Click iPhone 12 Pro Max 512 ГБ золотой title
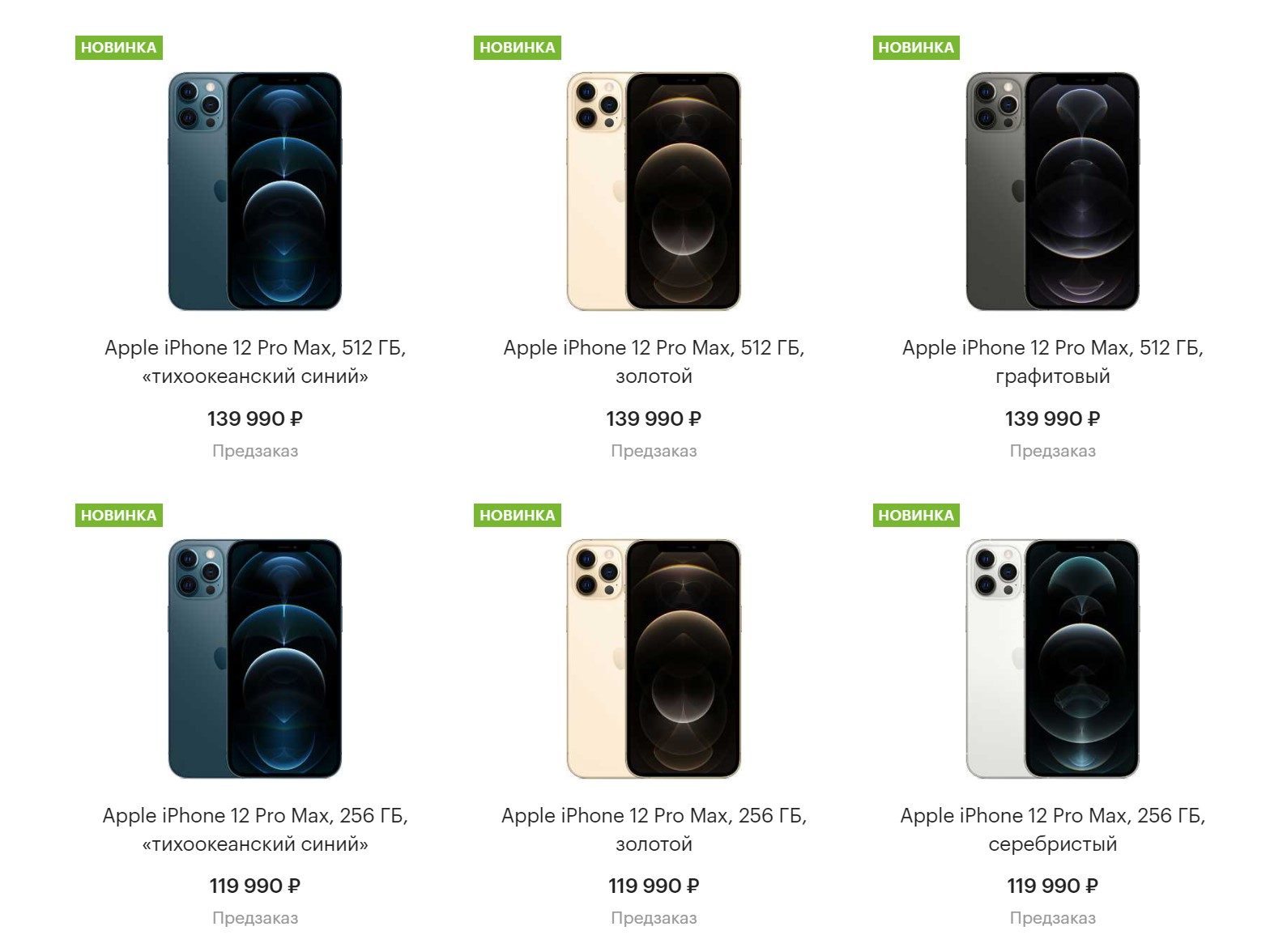1270x952 pixels. click(654, 362)
